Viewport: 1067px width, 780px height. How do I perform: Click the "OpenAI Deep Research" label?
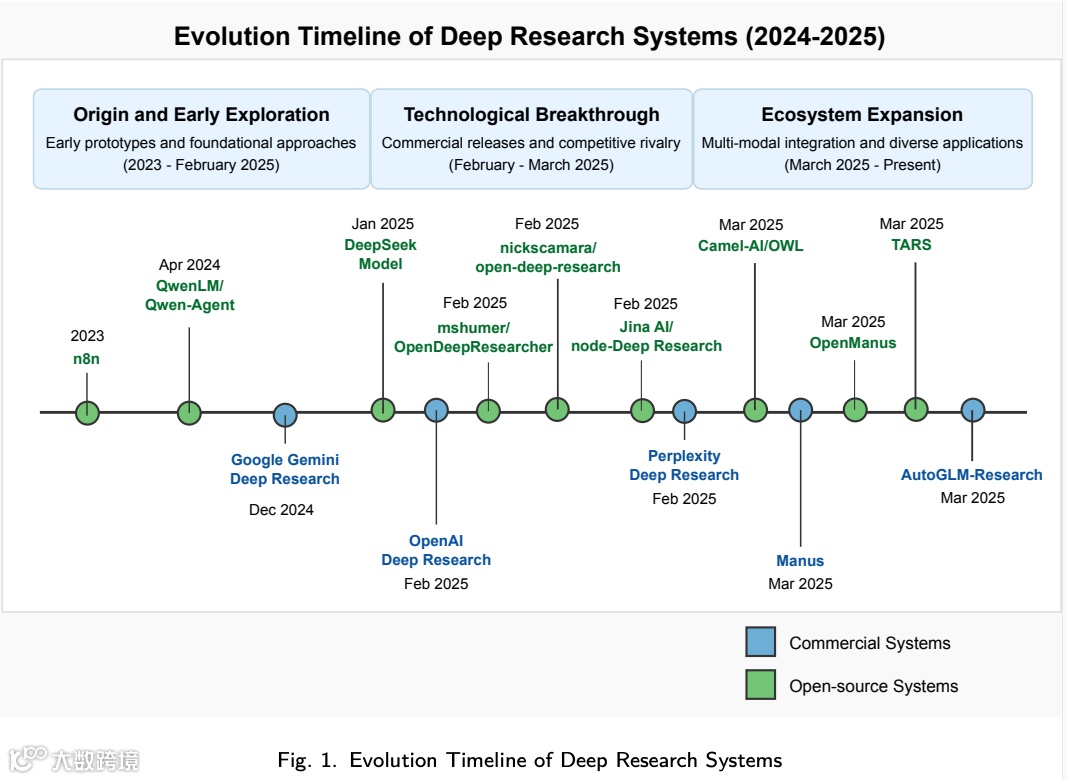click(436, 550)
